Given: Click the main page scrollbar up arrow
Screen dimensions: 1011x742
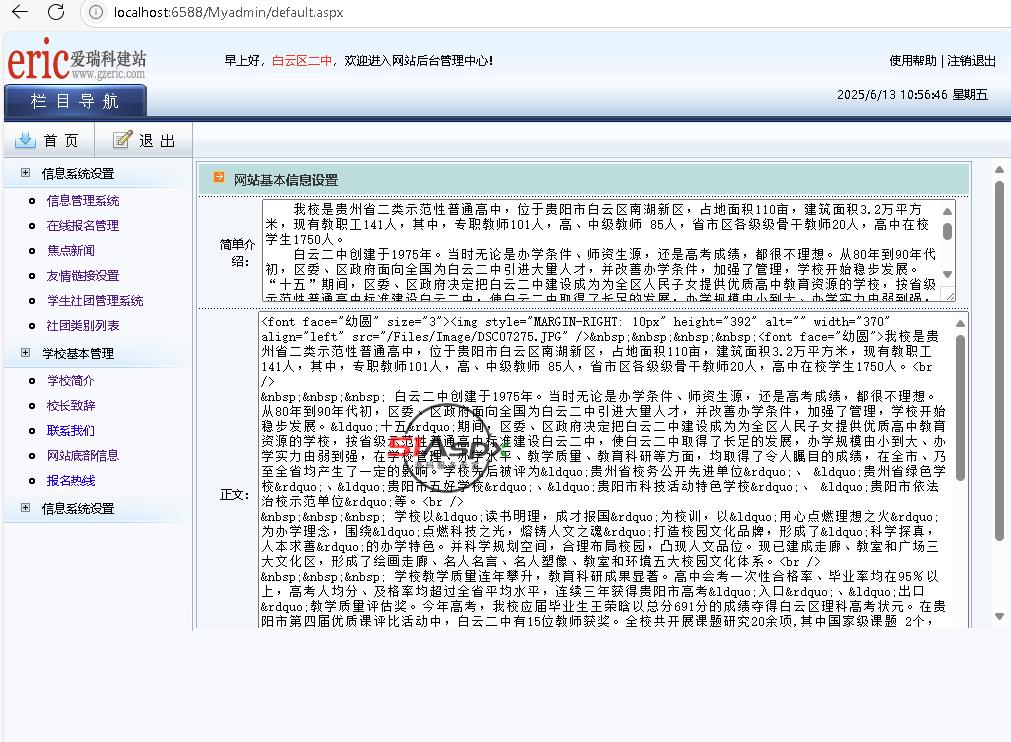Looking at the screenshot, I should 998,170.
